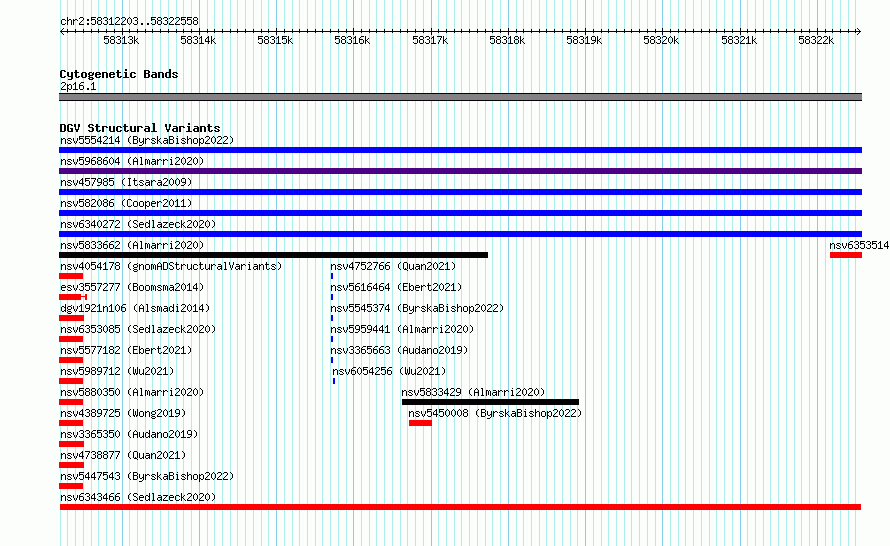This screenshot has width=890, height=546.
Task: Open nsv4054178 (gnomADStructuralVariants) label
Action: point(171,266)
